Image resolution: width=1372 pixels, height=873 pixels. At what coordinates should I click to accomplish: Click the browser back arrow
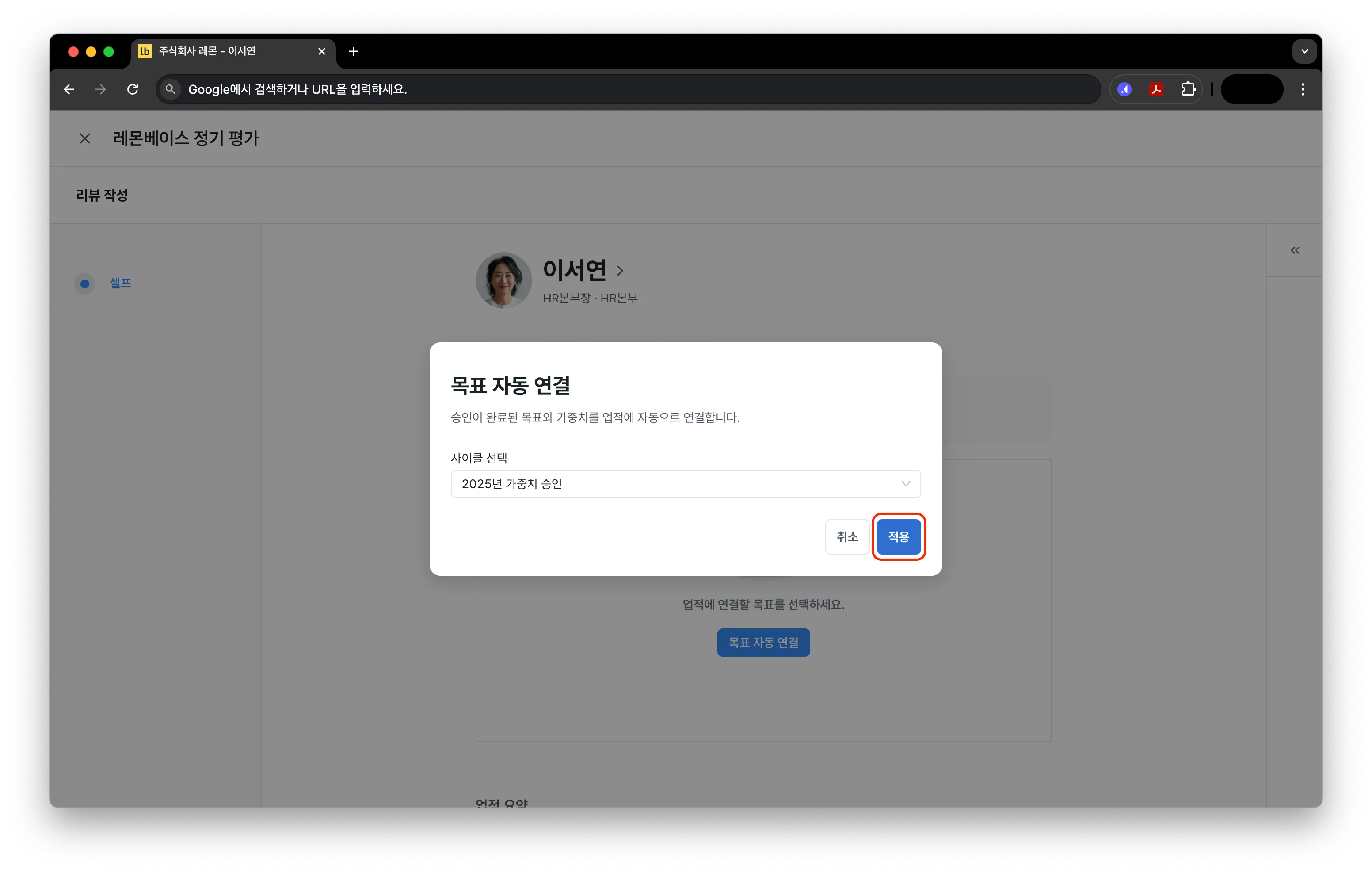(x=69, y=89)
